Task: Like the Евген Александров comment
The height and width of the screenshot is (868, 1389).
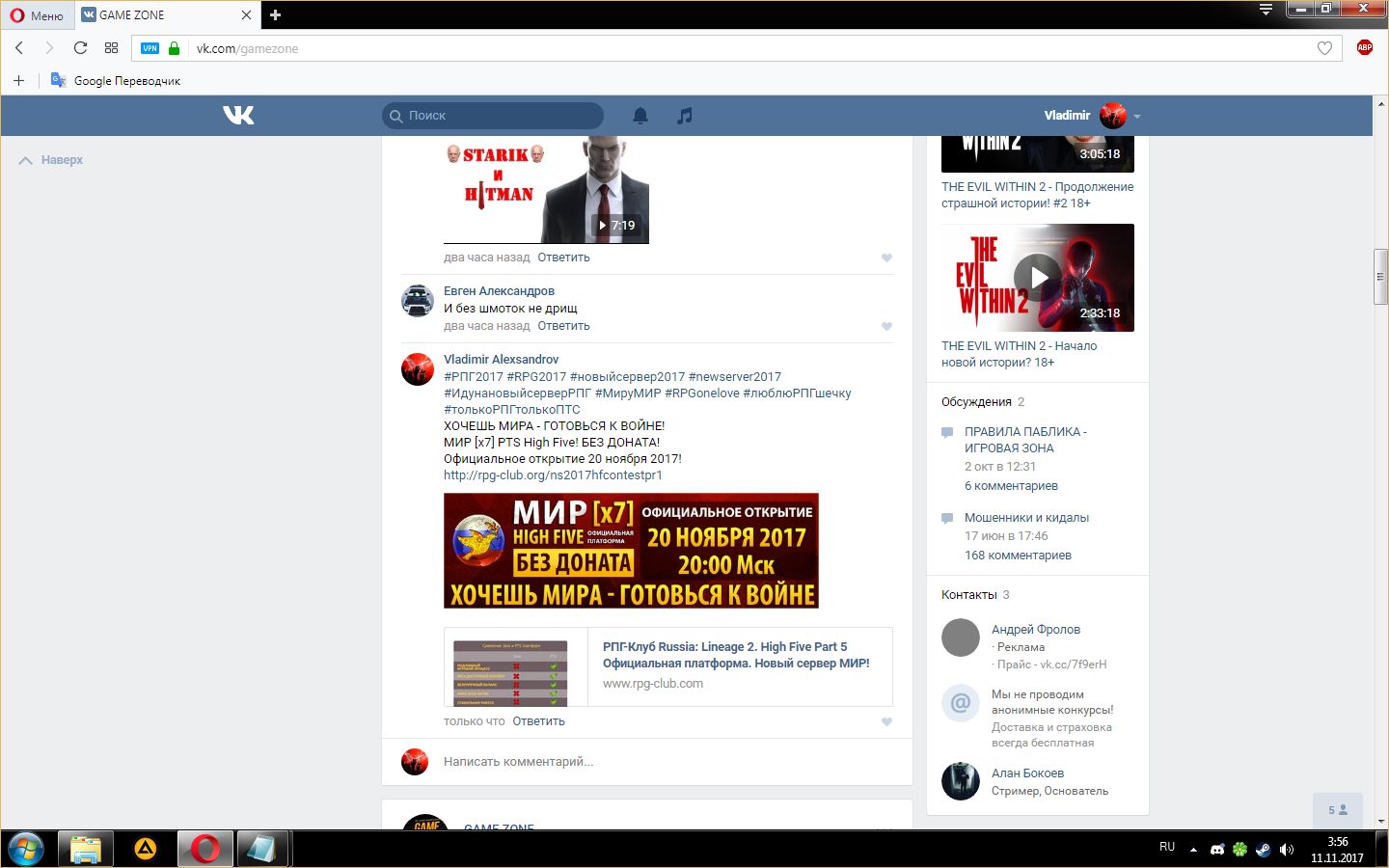Action: 886,326
